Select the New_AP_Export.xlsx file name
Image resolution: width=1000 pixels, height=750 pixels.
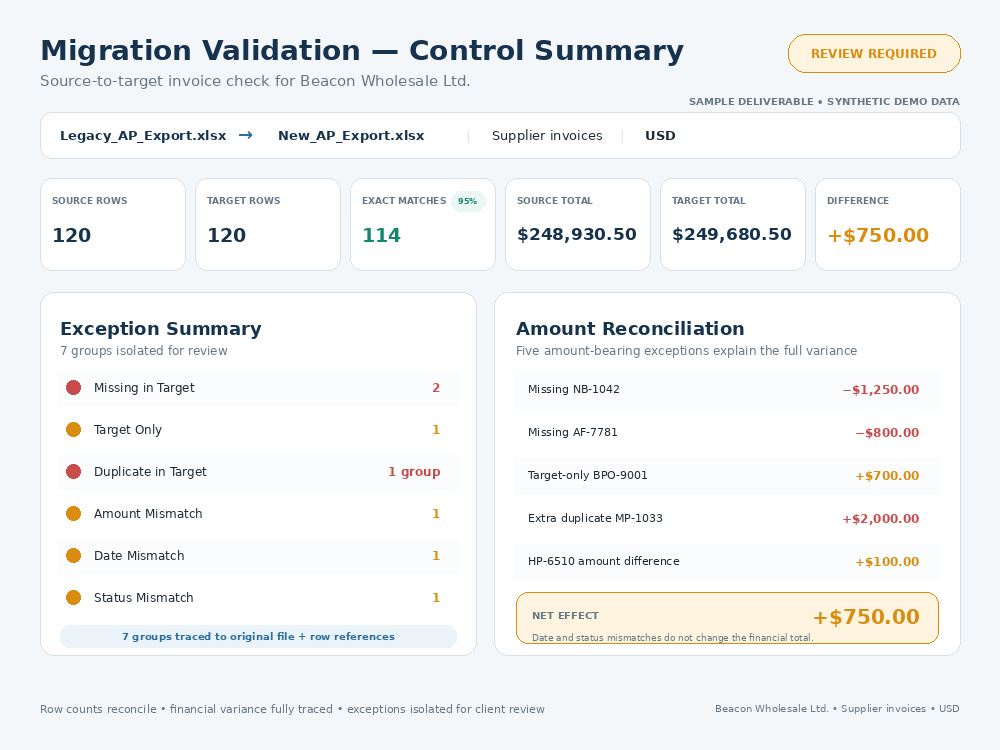point(351,136)
